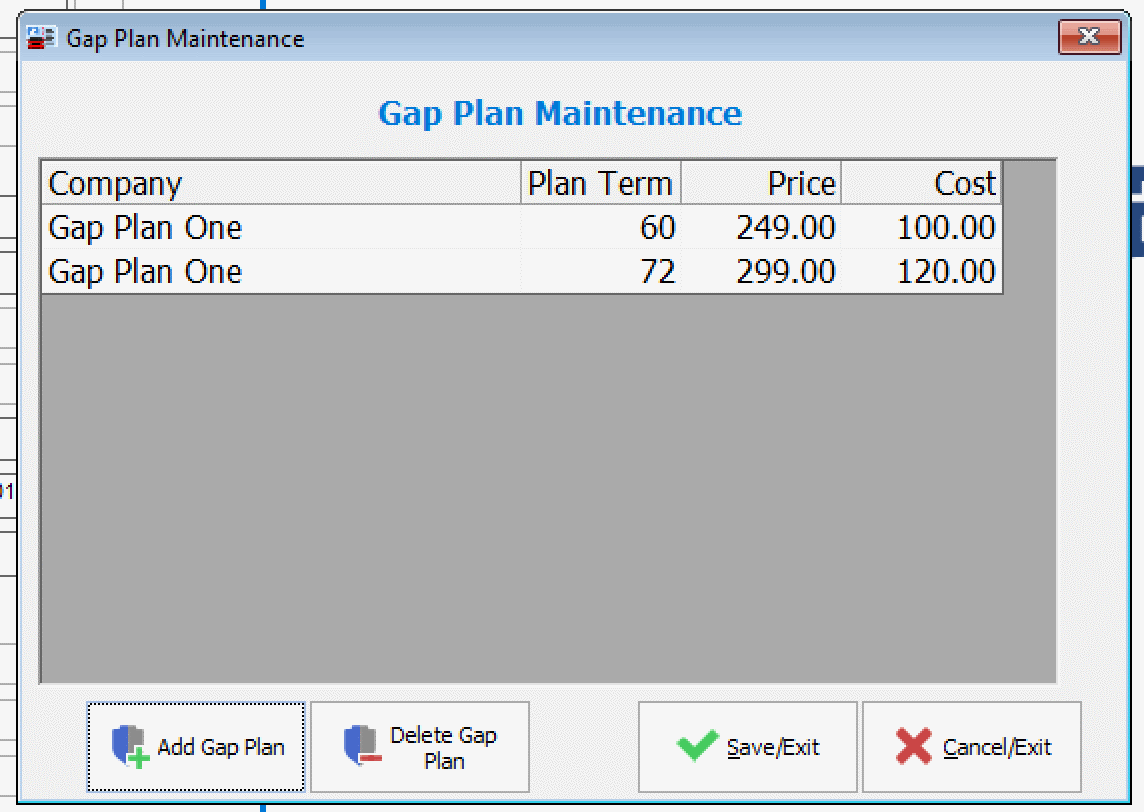Close the Gap Plan Maintenance window
The image size is (1144, 812).
(x=1089, y=36)
